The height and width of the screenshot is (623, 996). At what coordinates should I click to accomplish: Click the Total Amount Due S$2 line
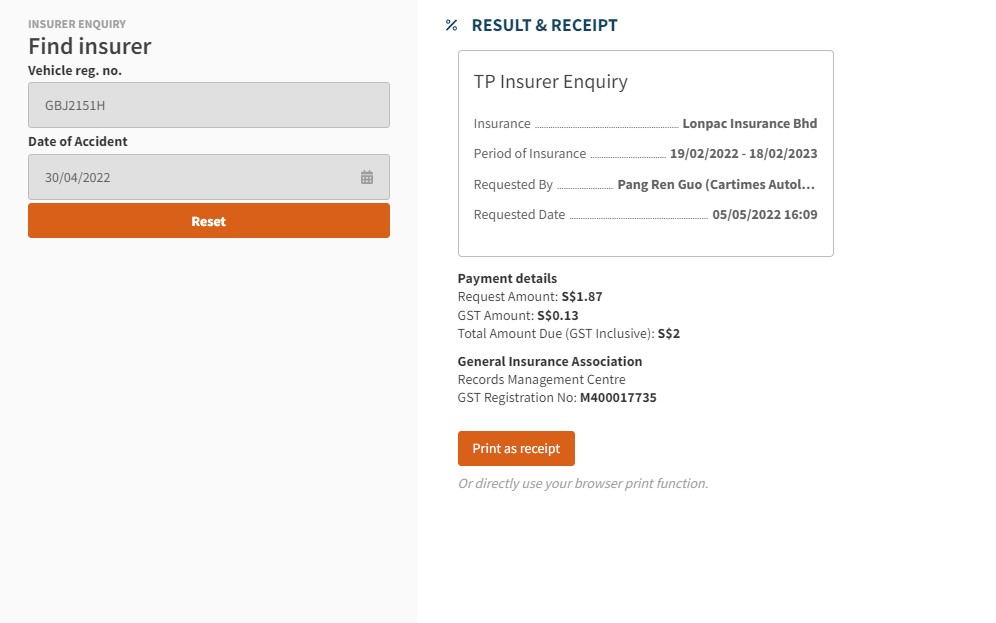pos(568,334)
